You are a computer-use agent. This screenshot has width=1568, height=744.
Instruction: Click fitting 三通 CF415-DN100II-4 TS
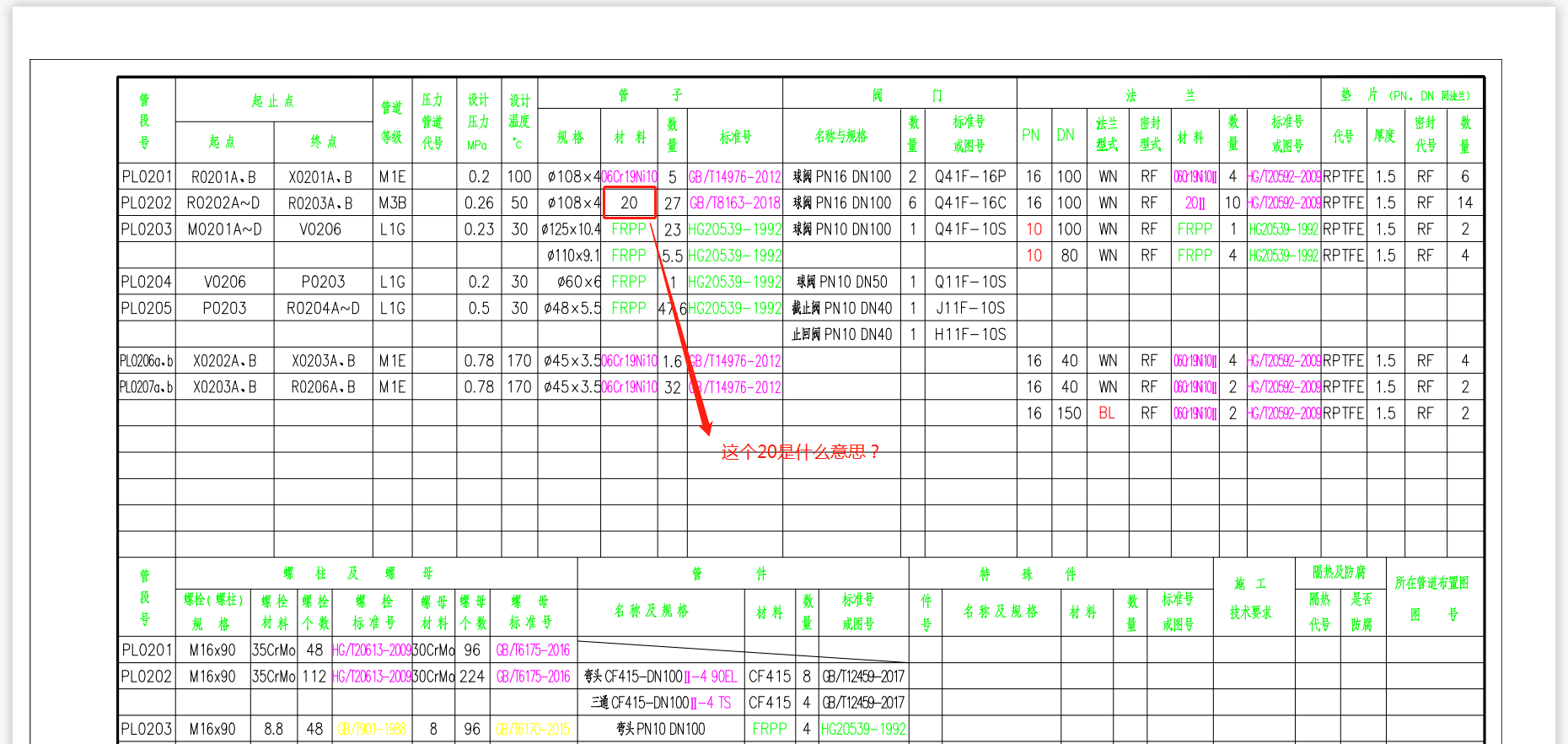point(661,703)
